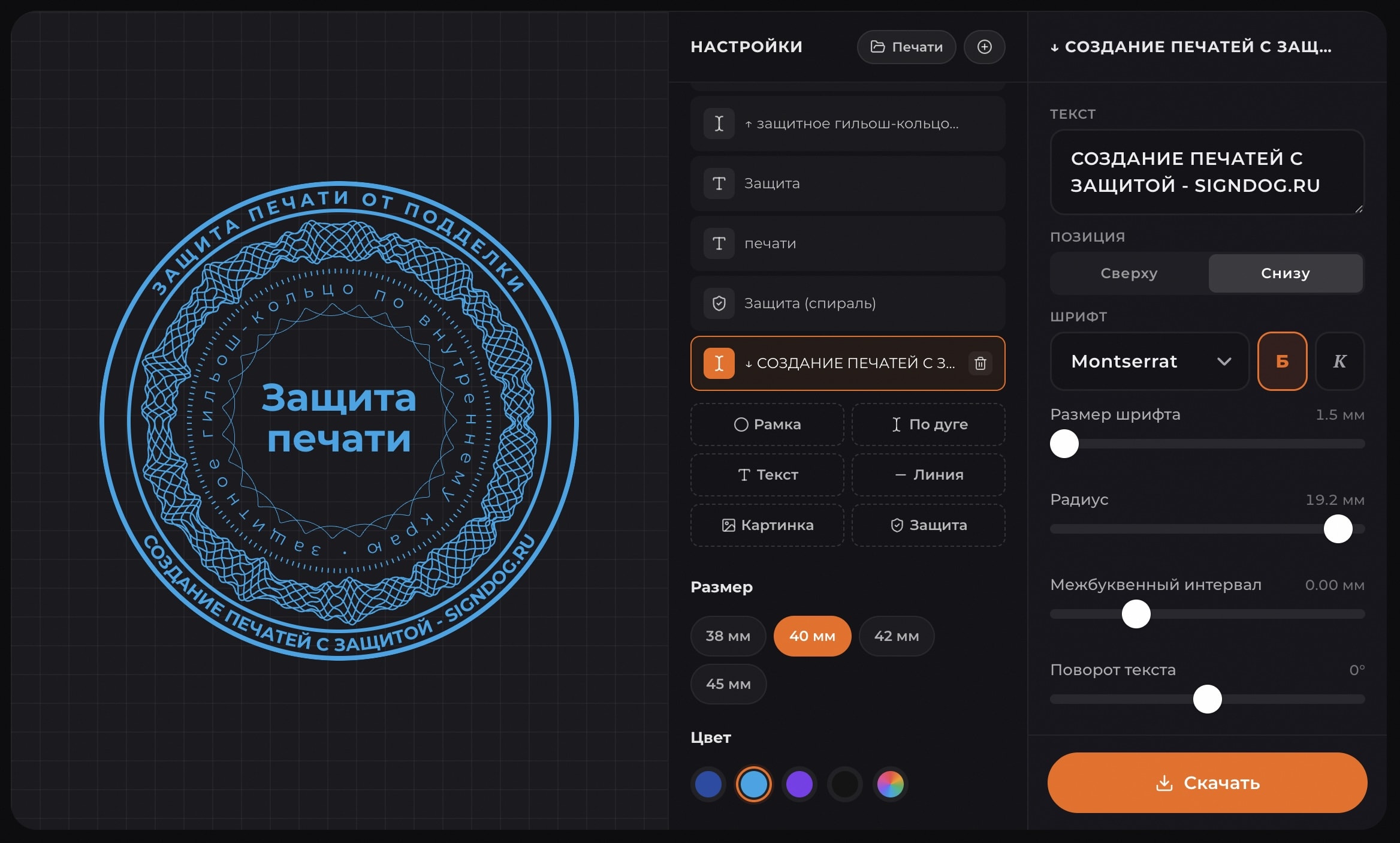The image size is (1400, 843).
Task: Delete selected layer with trash icon
Action: (x=980, y=363)
